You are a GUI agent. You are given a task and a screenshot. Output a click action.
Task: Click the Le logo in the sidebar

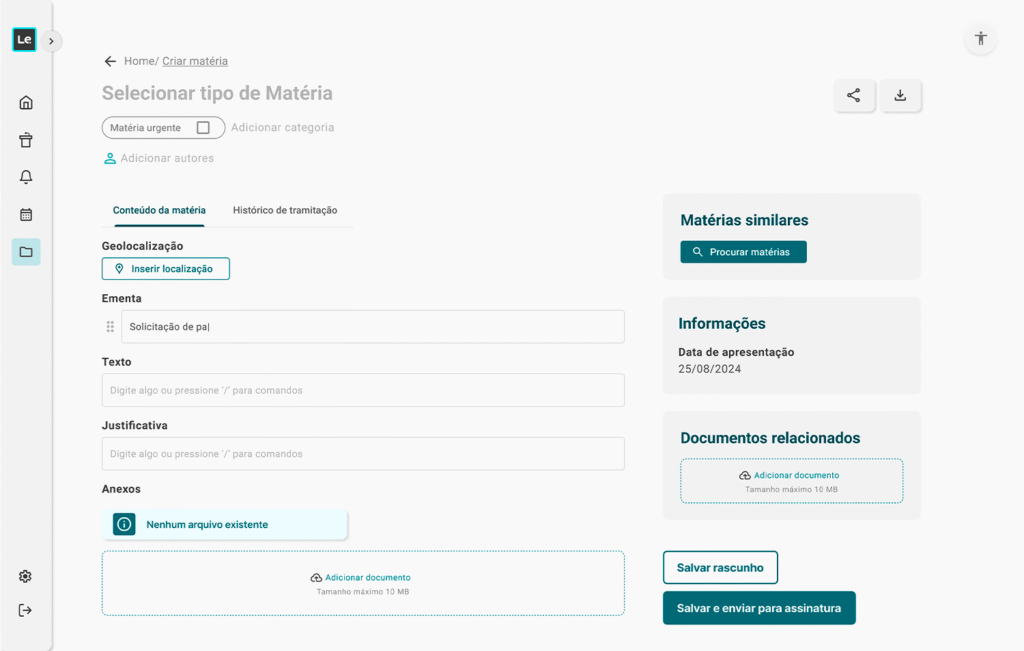(x=24, y=40)
